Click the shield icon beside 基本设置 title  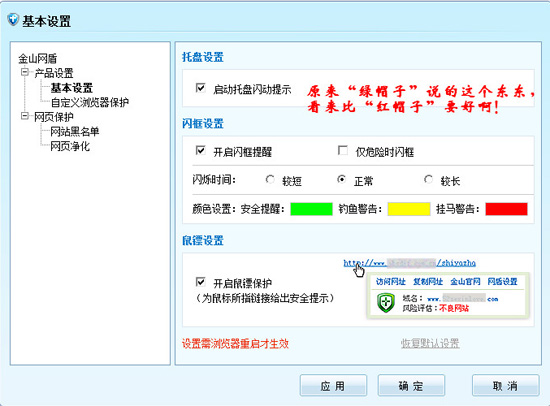pos(13,19)
